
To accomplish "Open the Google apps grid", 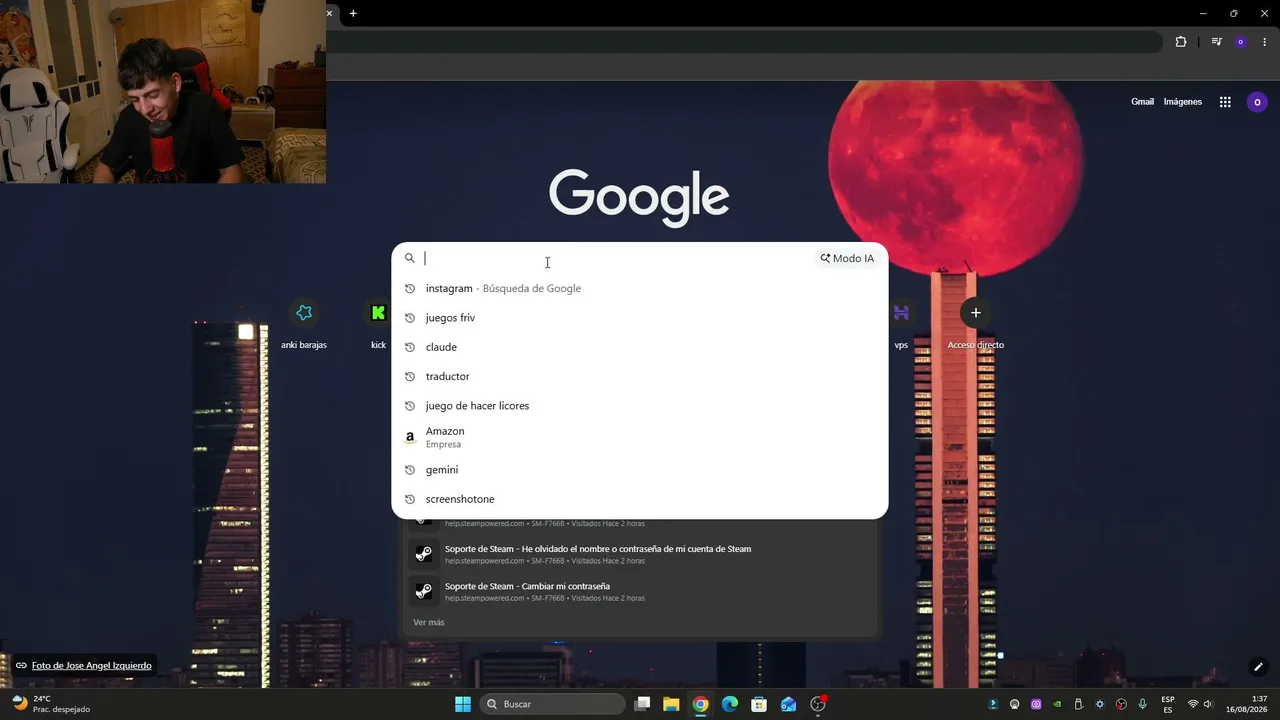I will [x=1225, y=102].
